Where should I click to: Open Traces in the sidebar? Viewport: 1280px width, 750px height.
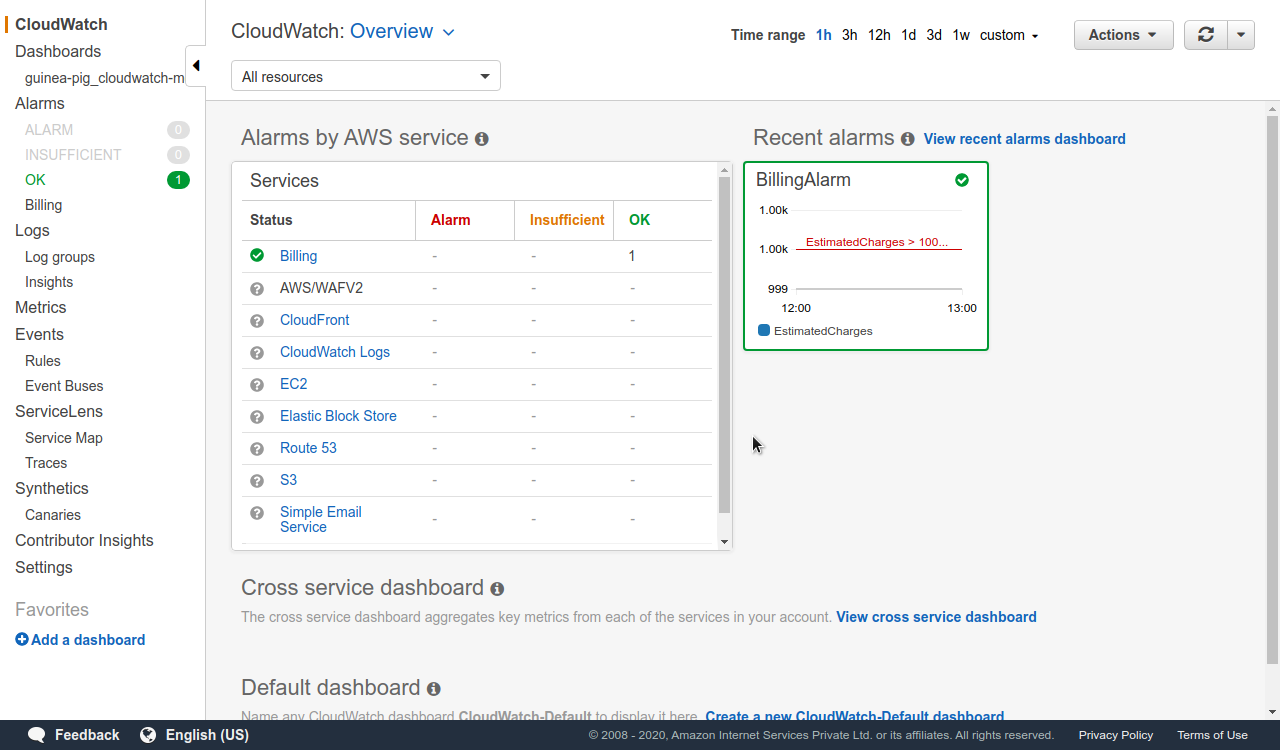tap(46, 463)
